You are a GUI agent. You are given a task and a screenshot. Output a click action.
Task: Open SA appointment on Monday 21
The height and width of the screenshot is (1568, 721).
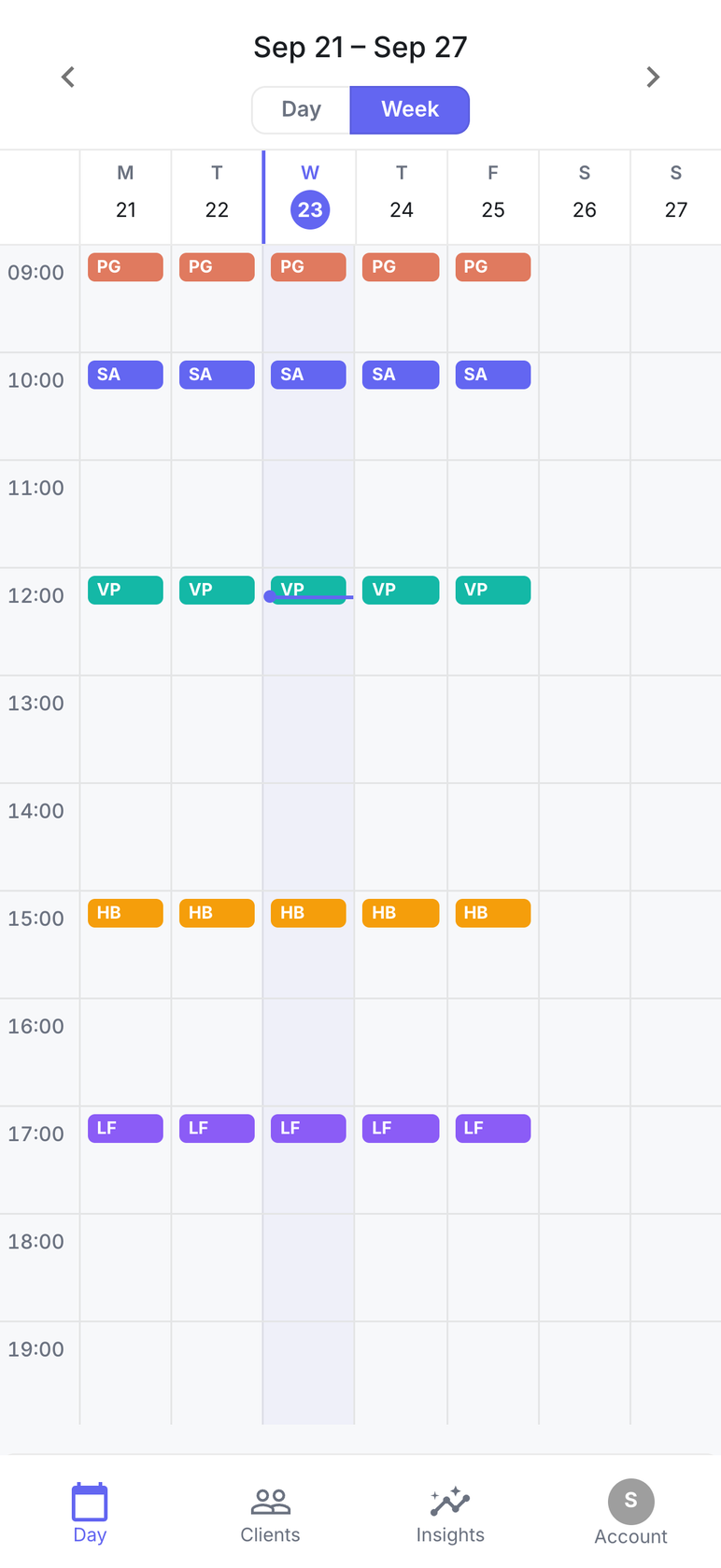coord(125,375)
